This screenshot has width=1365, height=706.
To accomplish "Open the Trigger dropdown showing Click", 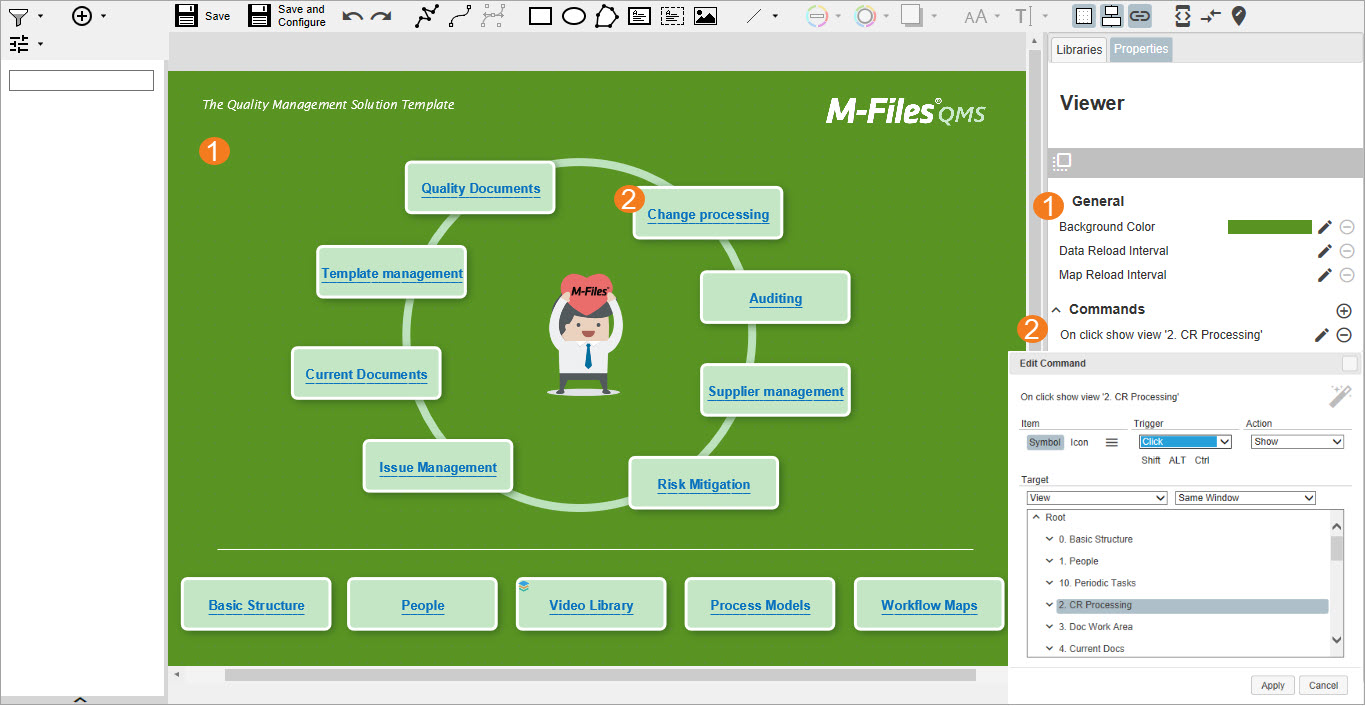I will (1185, 442).
